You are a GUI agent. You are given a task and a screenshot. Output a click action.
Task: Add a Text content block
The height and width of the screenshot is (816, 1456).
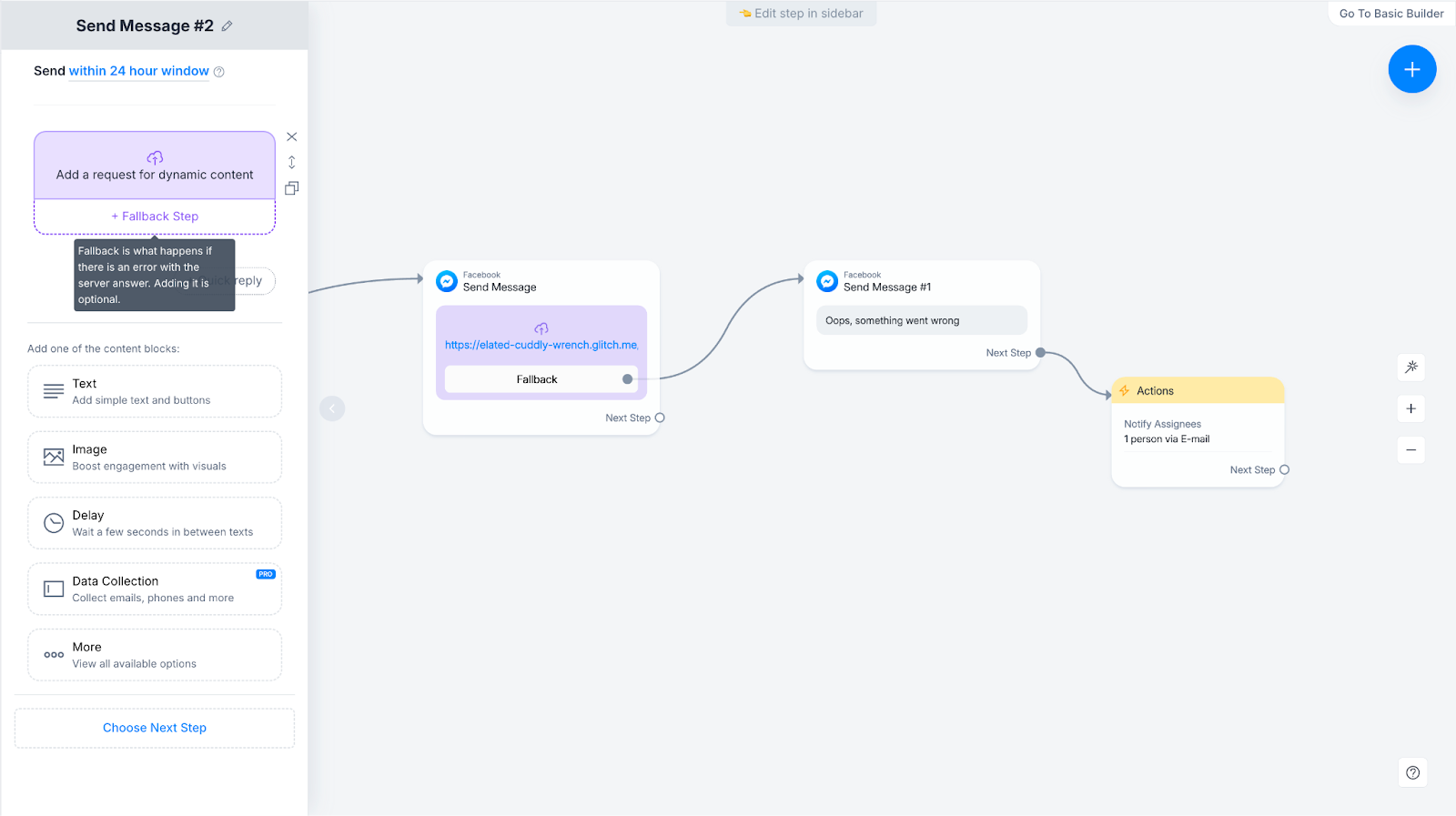tap(155, 391)
